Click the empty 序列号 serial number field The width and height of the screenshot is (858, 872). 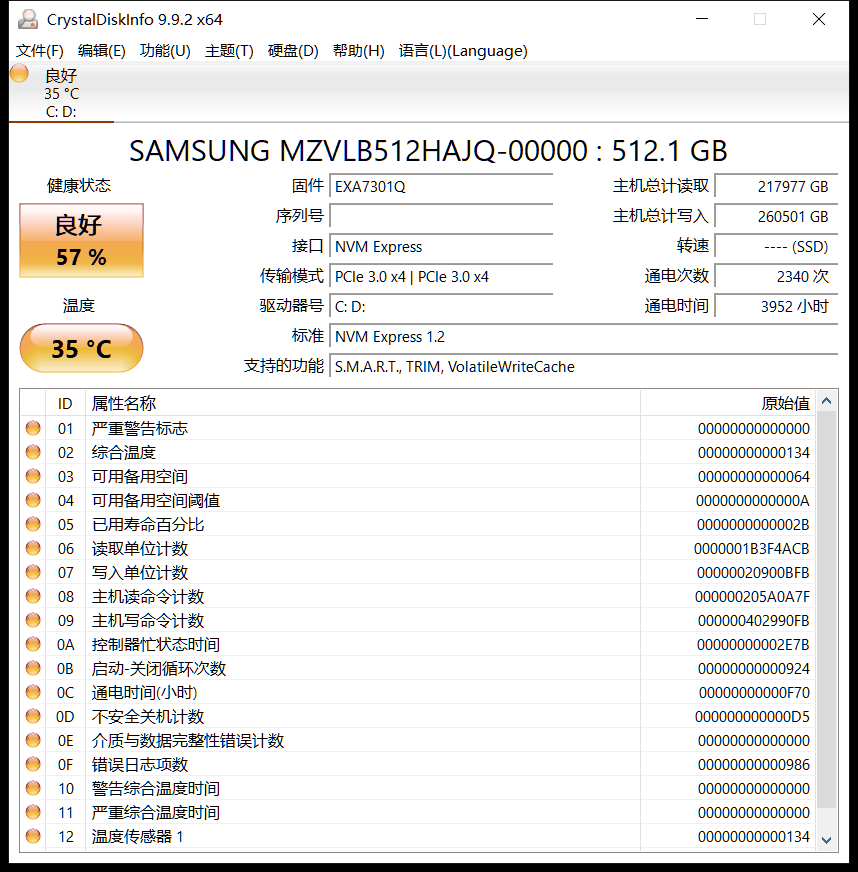[x=441, y=216]
